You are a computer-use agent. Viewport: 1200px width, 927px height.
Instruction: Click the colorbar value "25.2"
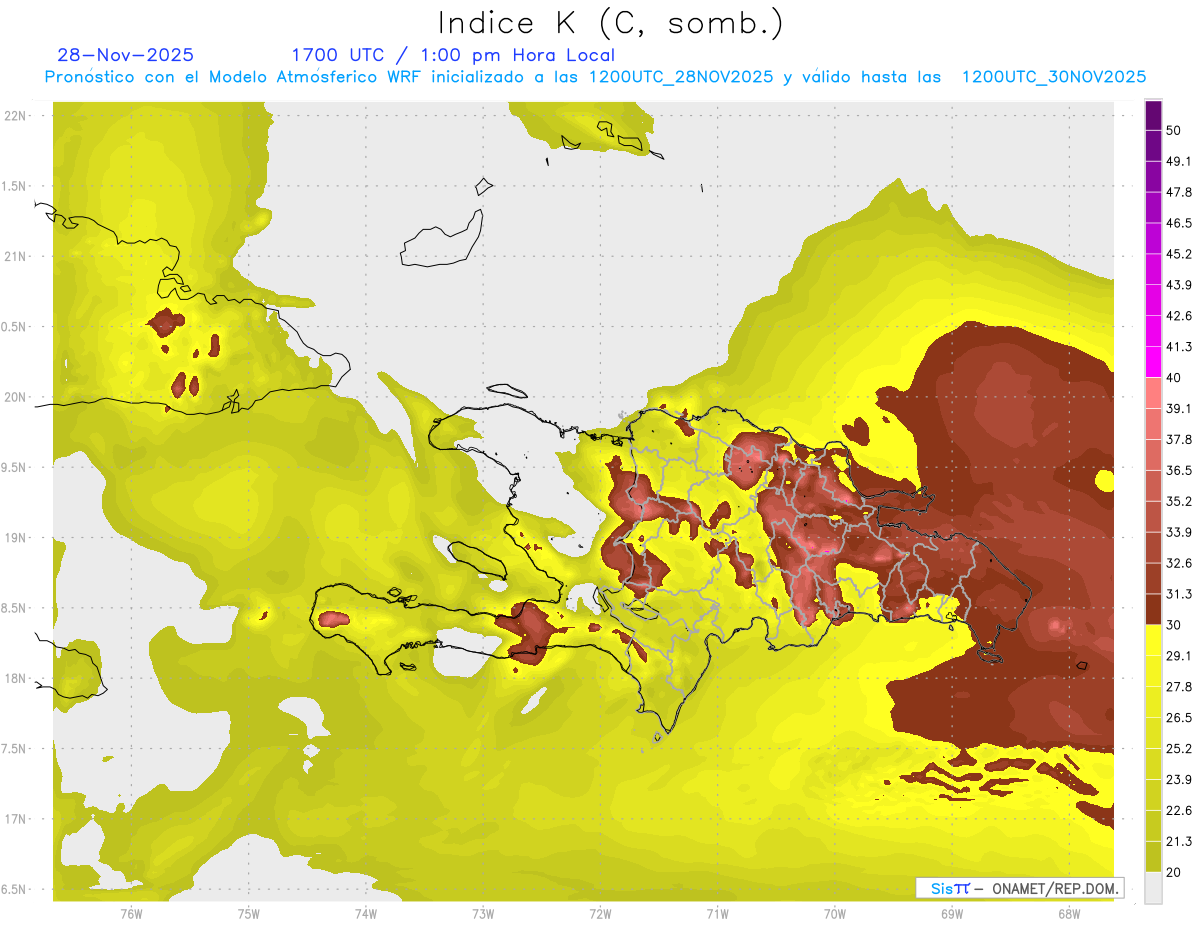pos(1180,748)
